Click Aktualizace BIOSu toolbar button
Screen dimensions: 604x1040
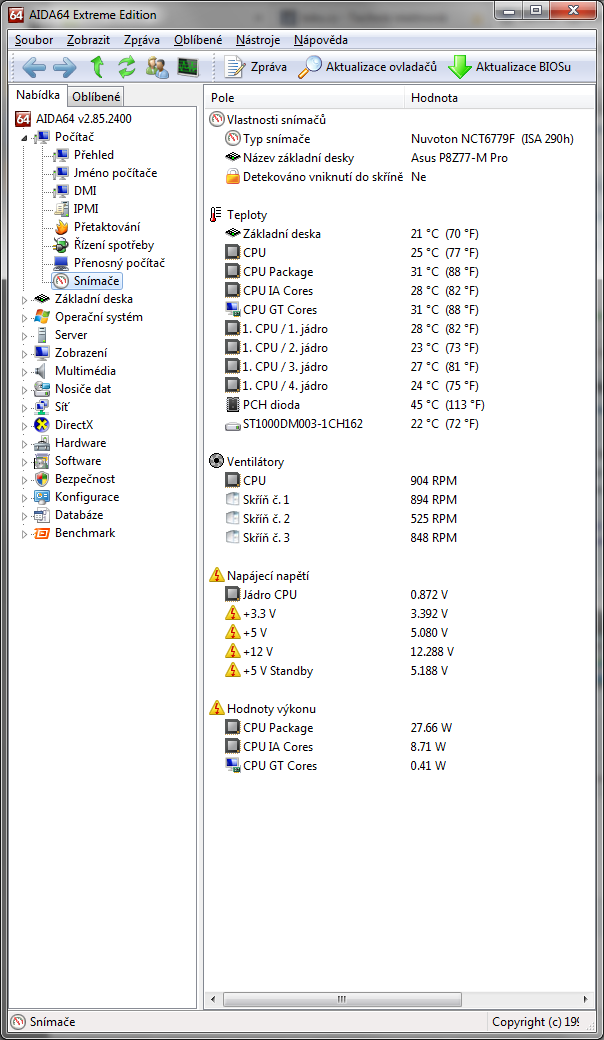pyautogui.click(x=509, y=66)
